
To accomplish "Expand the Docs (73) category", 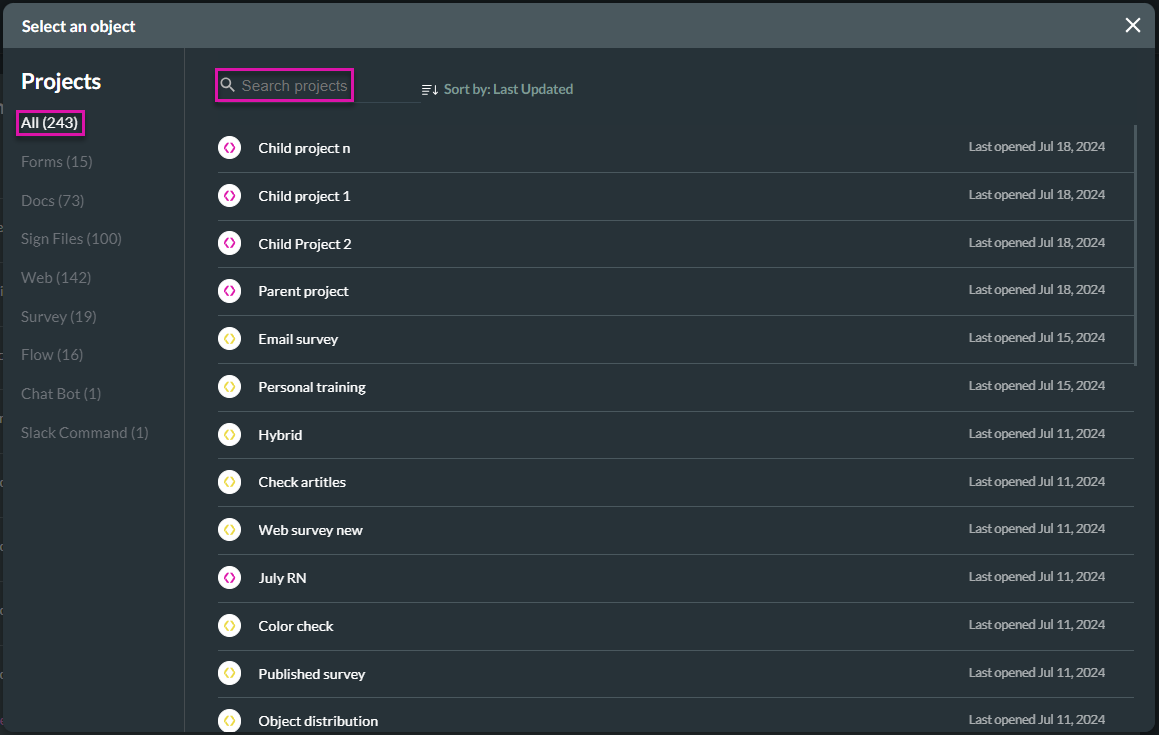I will click(52, 200).
